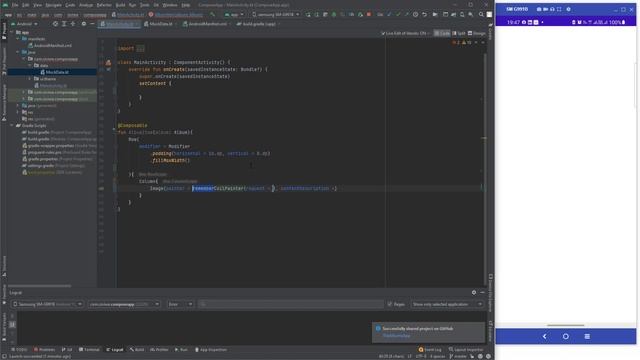The width and height of the screenshot is (640, 360).
Task: Click the Debug bug icon in toolbar
Action: (x=334, y=14)
